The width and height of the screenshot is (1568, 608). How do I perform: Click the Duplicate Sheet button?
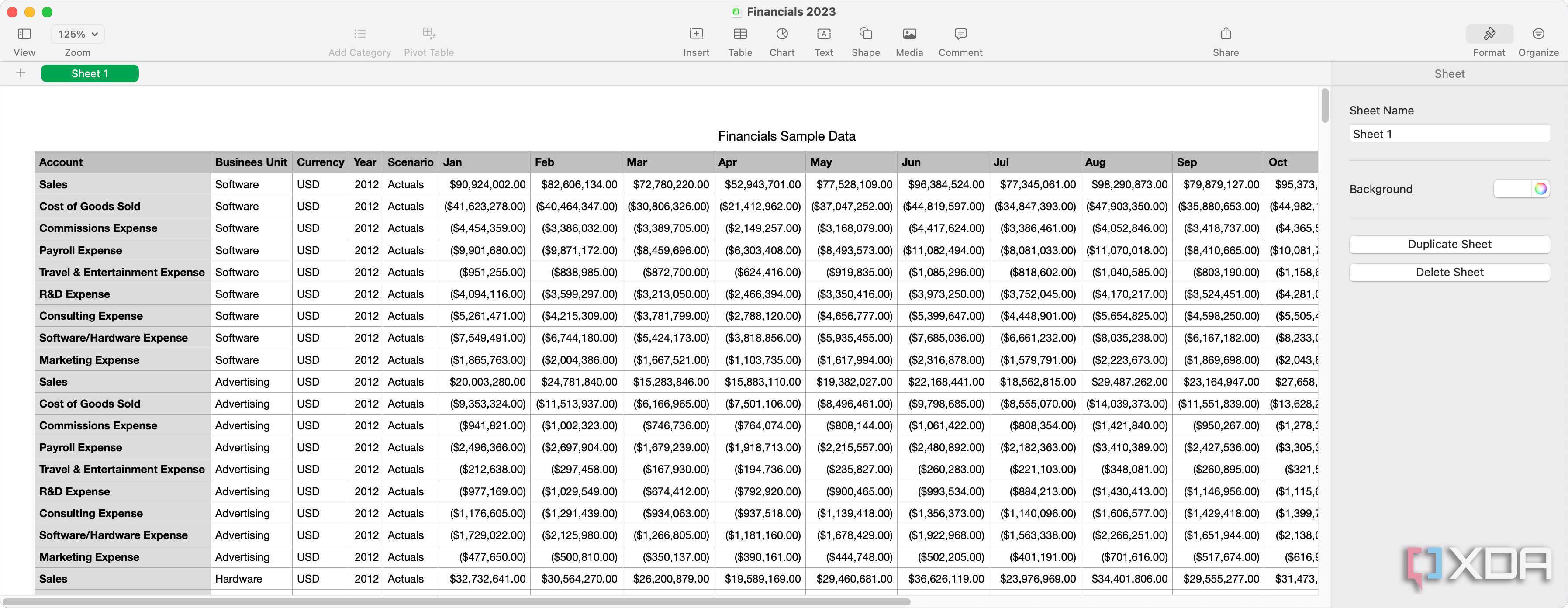click(1450, 244)
